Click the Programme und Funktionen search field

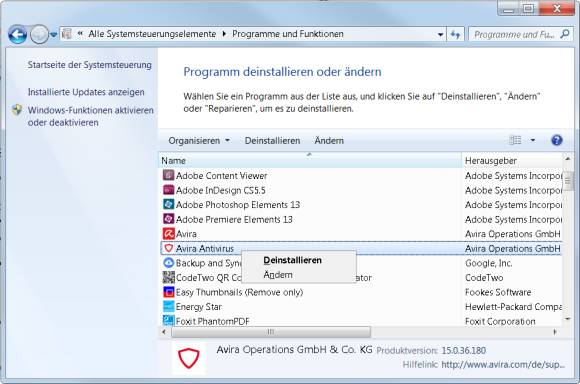coord(514,34)
